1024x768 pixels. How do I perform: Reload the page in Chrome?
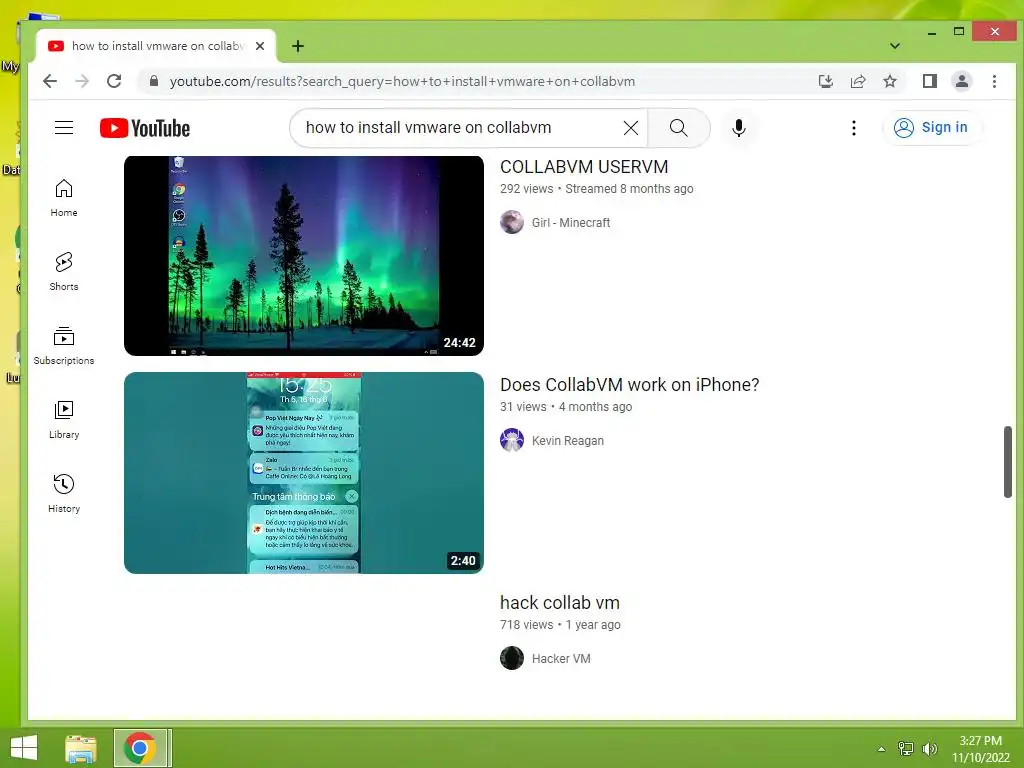(x=114, y=81)
